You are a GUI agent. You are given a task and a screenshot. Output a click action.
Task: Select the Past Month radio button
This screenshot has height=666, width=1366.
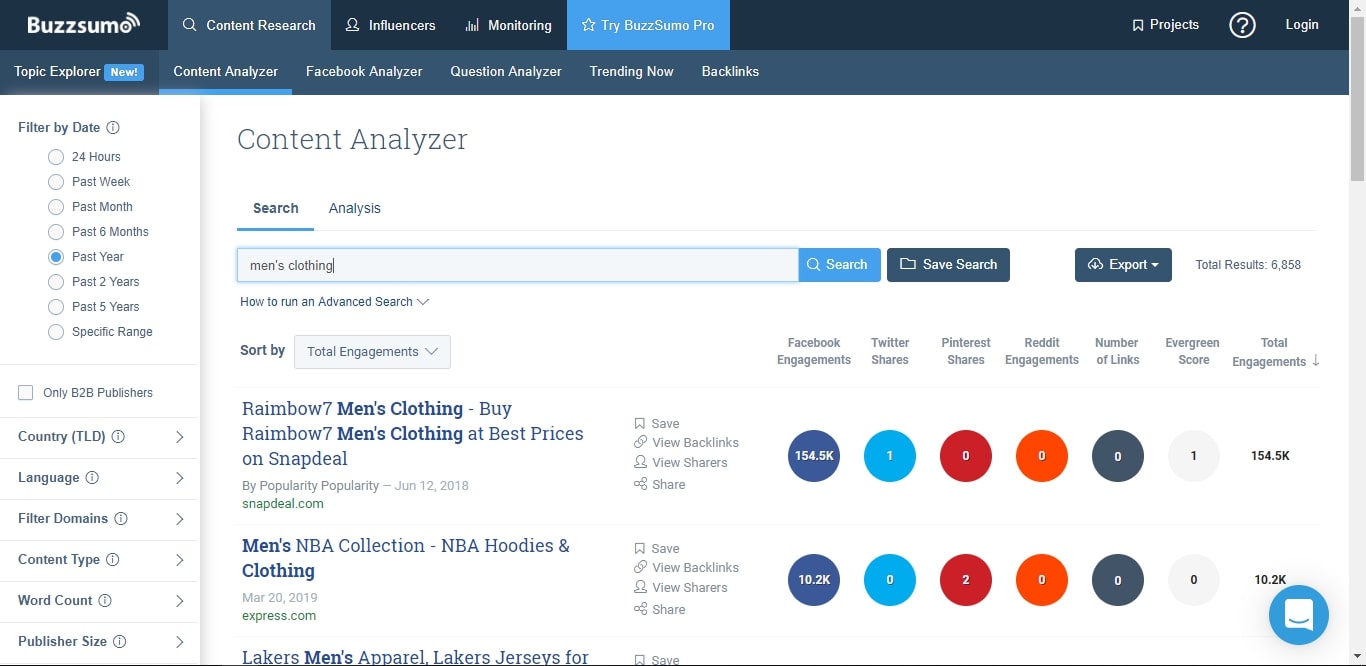(x=56, y=207)
